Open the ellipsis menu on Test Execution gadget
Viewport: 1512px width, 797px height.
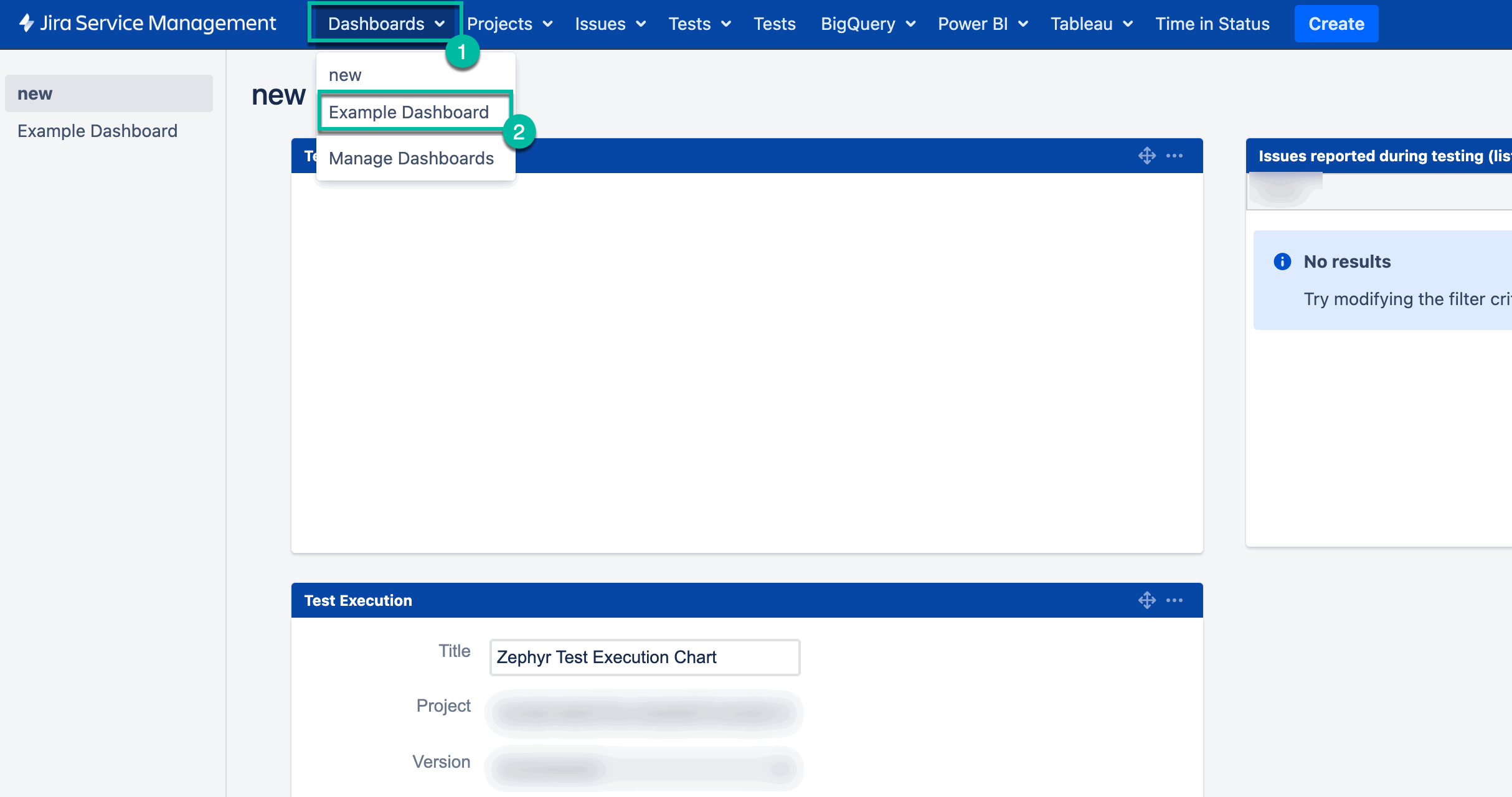(x=1175, y=600)
